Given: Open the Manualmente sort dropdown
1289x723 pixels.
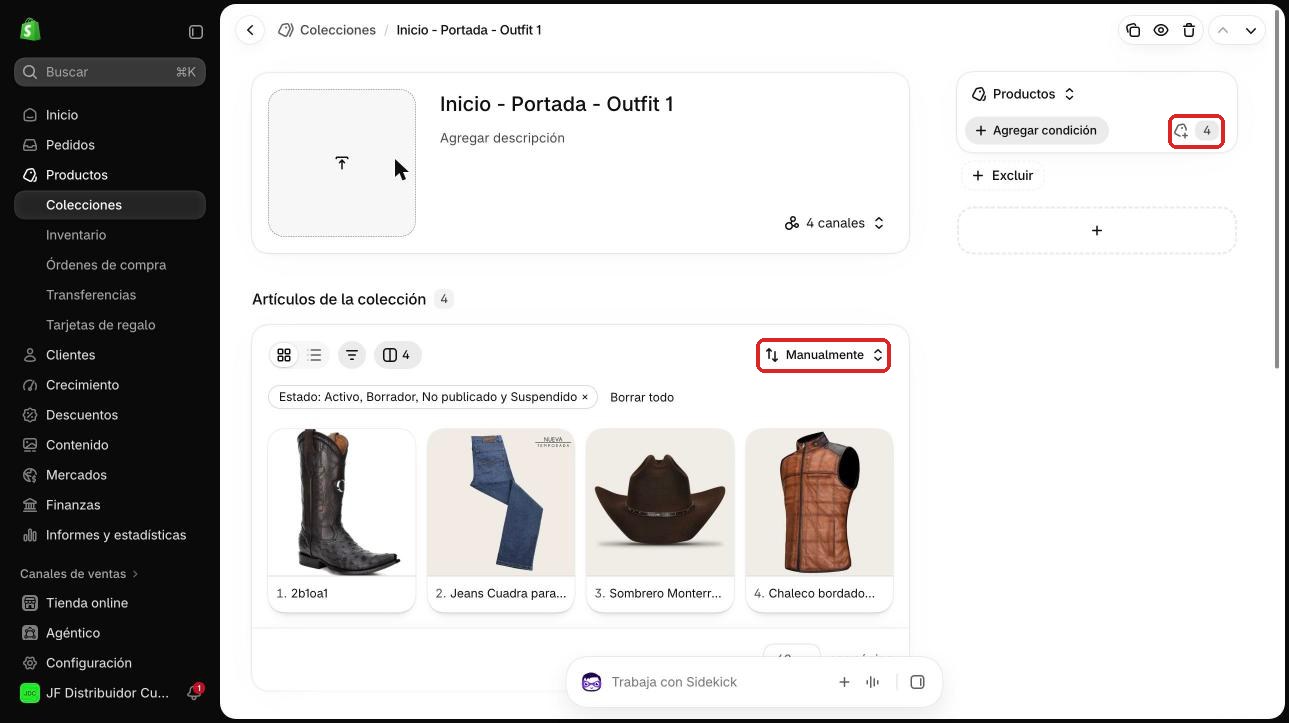Looking at the screenshot, I should click(824, 355).
